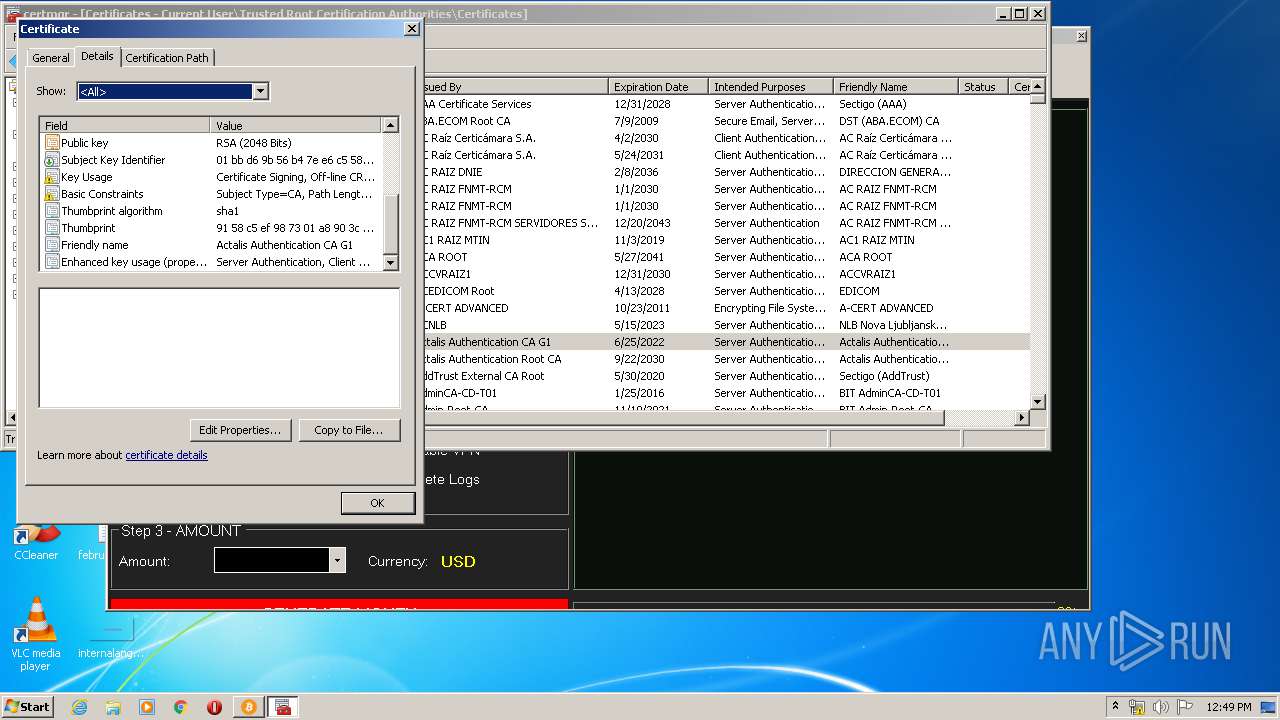Select the AC RAIZ DNIE certificate row
This screenshot has width=1280, height=720.
click(x=725, y=172)
